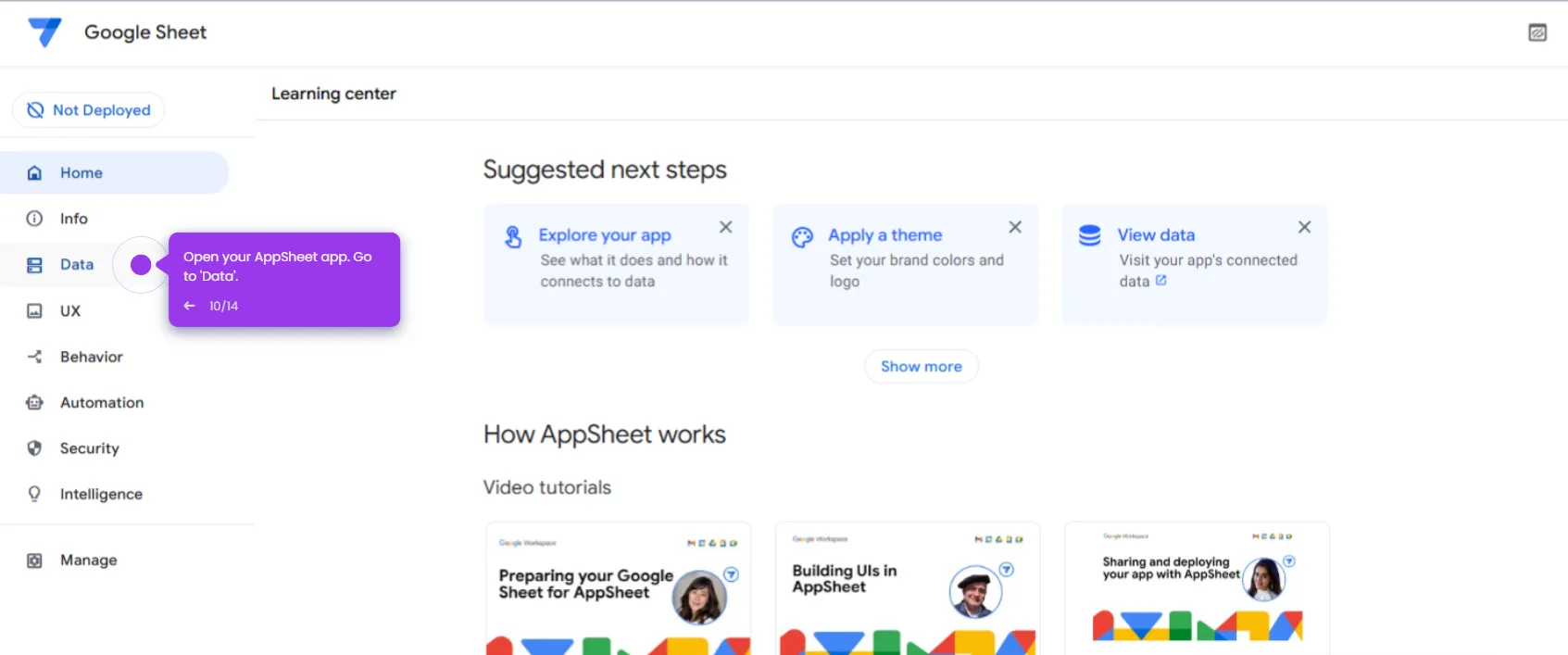Click 'See what it does and how it connects' text
This screenshot has height=655, width=1568.
634,271
